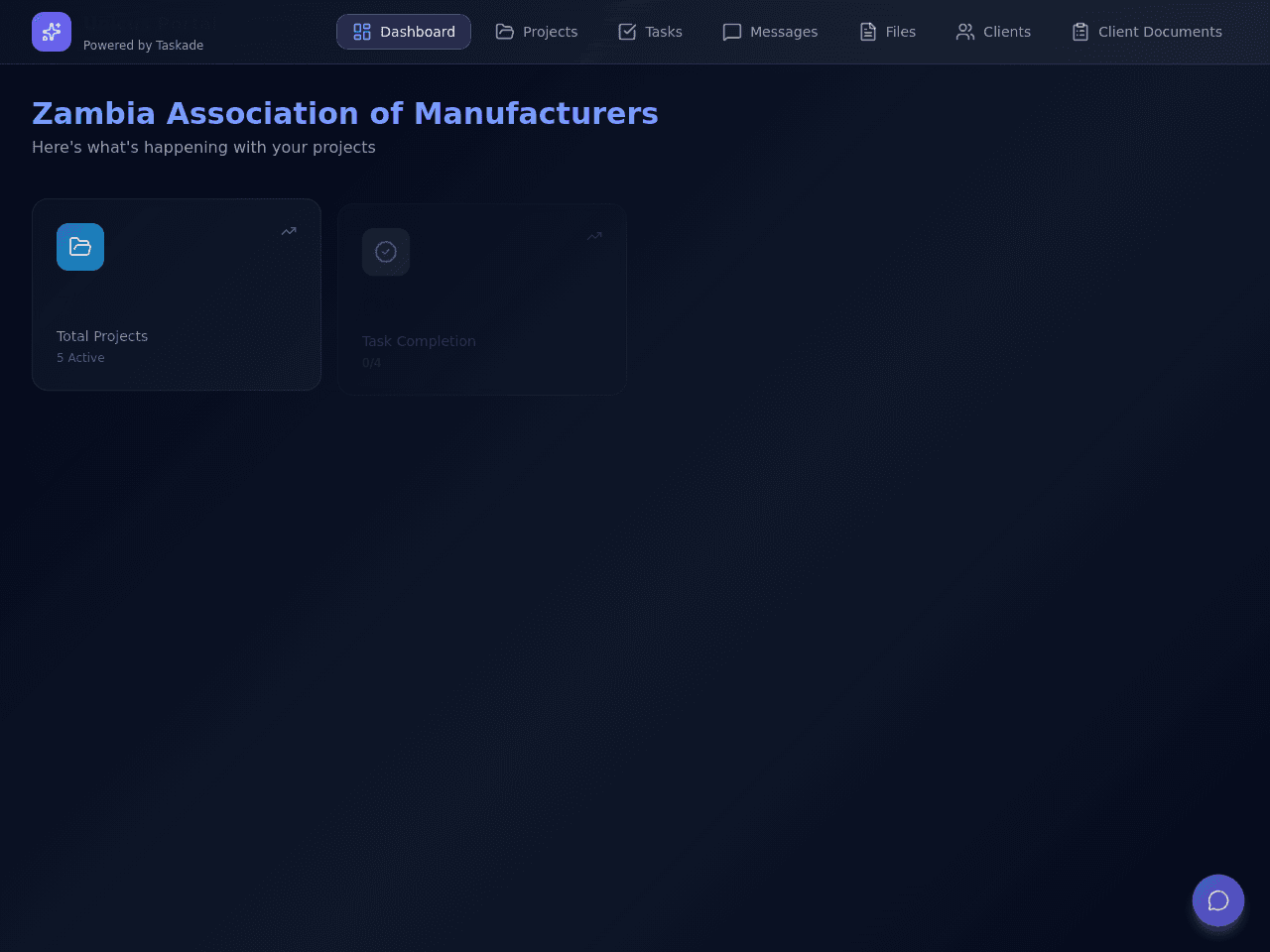
Task: Select the Dashboard tab
Action: pyautogui.click(x=404, y=32)
